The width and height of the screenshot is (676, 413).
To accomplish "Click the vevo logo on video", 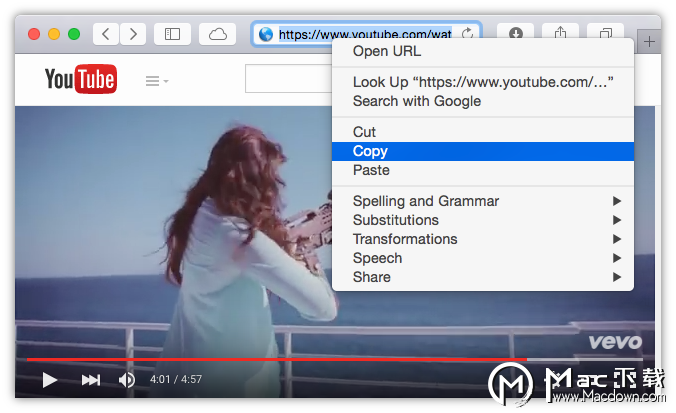I will click(615, 342).
